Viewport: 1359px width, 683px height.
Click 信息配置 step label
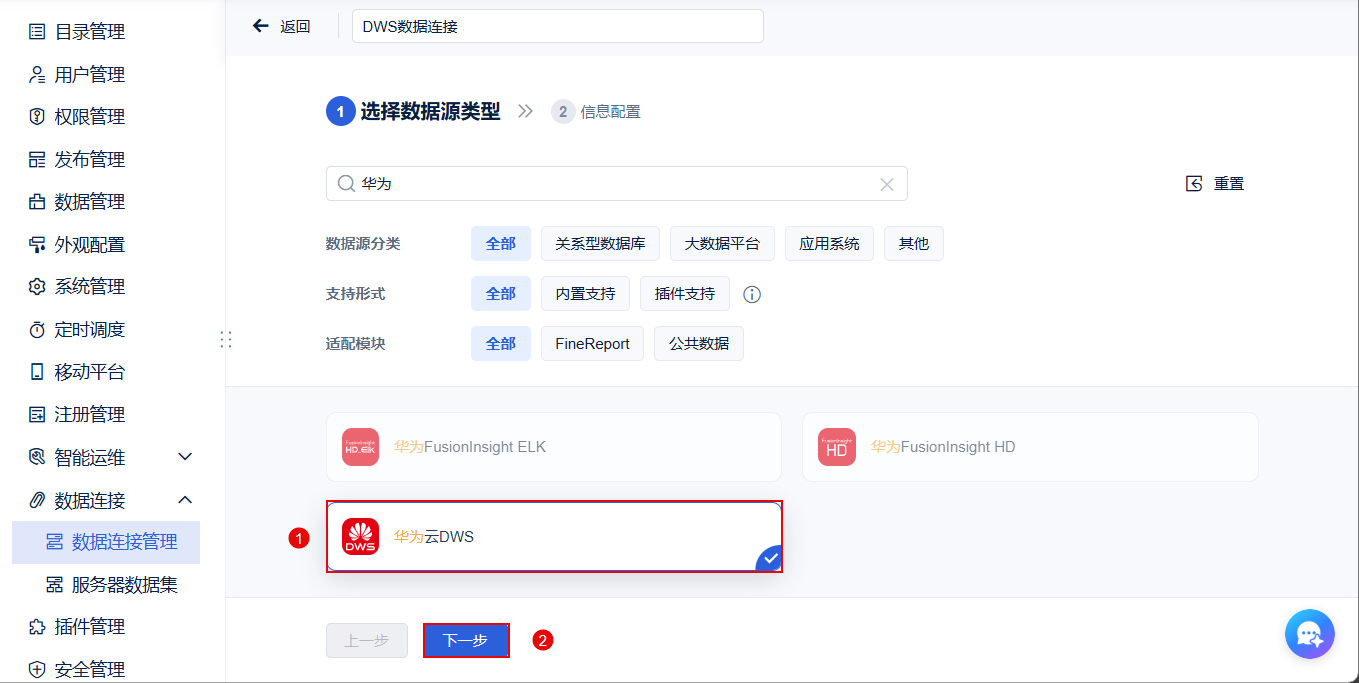610,112
